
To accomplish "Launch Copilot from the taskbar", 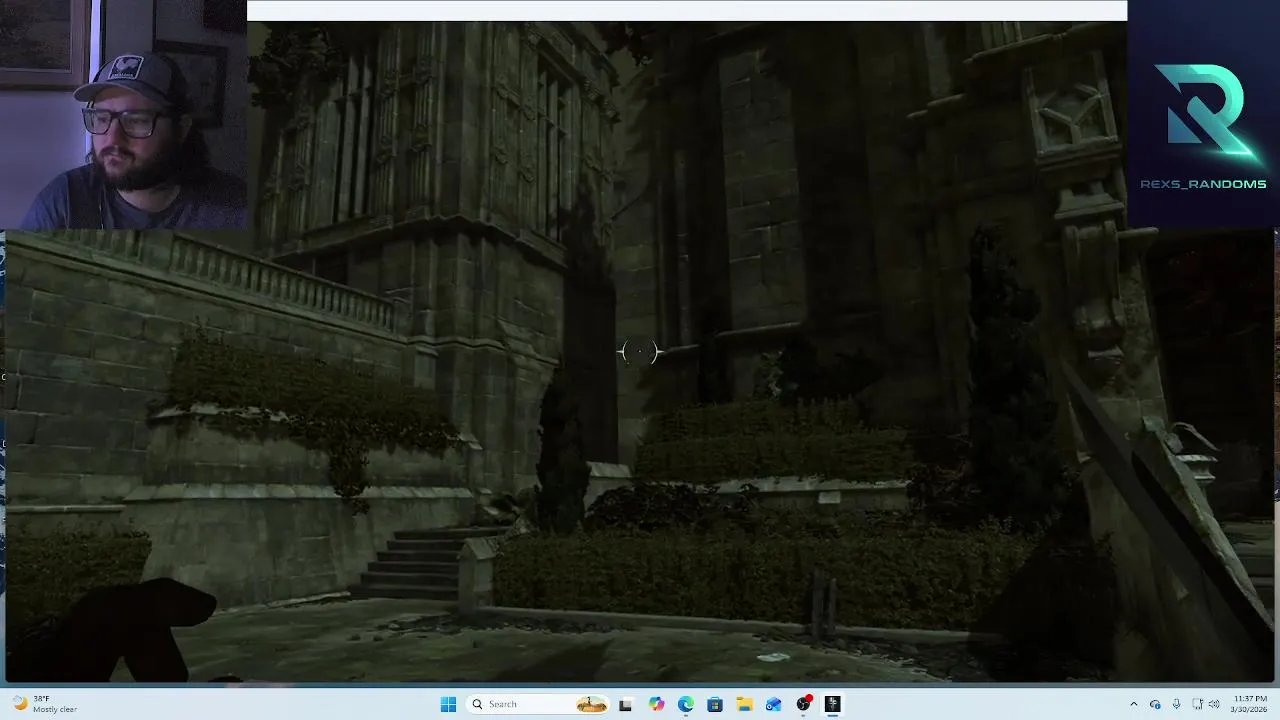I will tap(656, 704).
